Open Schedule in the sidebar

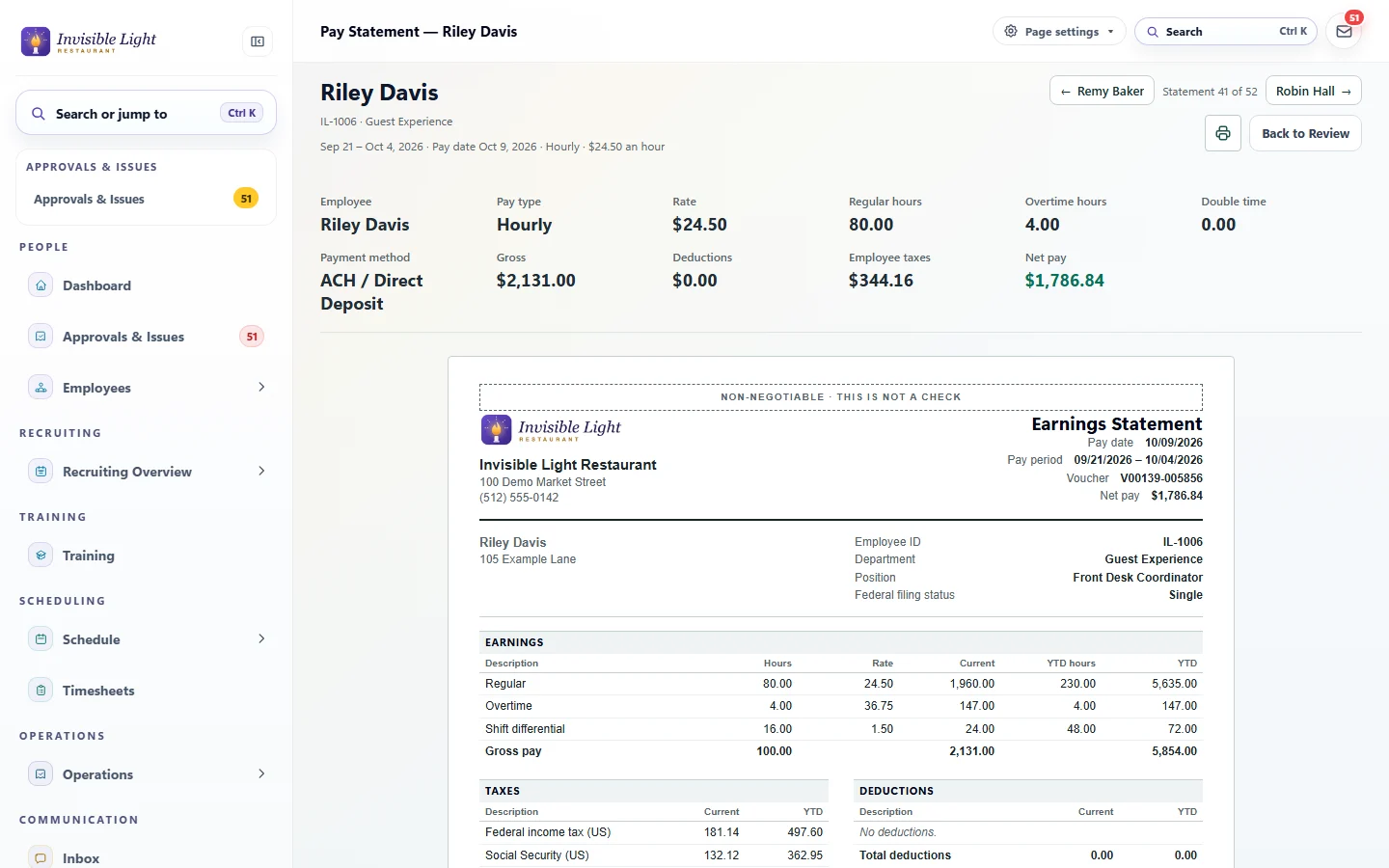coord(147,639)
